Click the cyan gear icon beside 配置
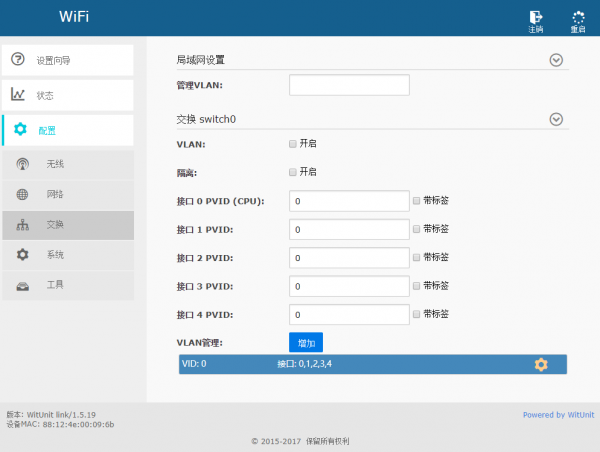This screenshot has height=452, width=600. (20, 129)
